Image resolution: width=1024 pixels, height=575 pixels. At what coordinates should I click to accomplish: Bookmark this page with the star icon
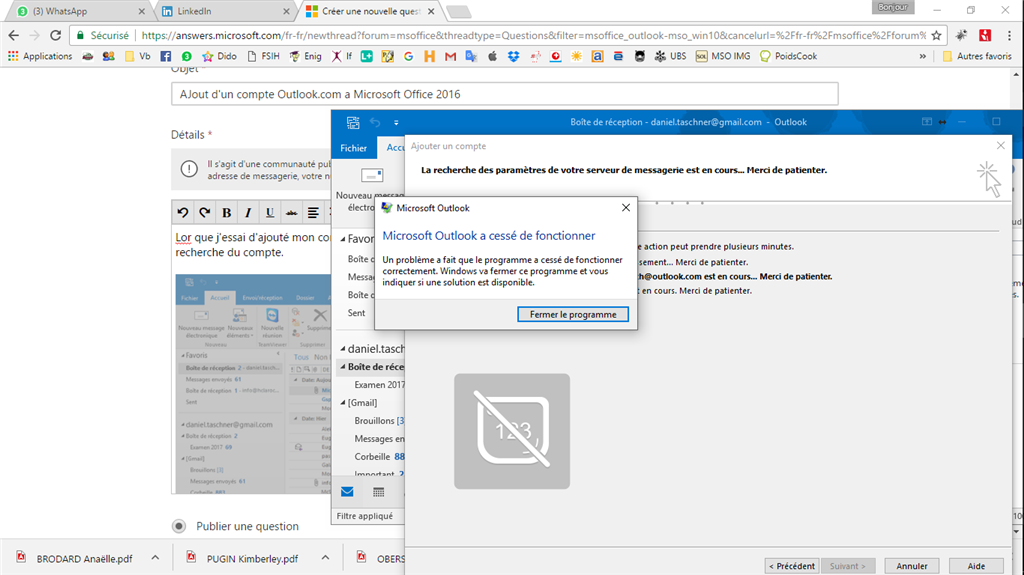click(x=936, y=35)
